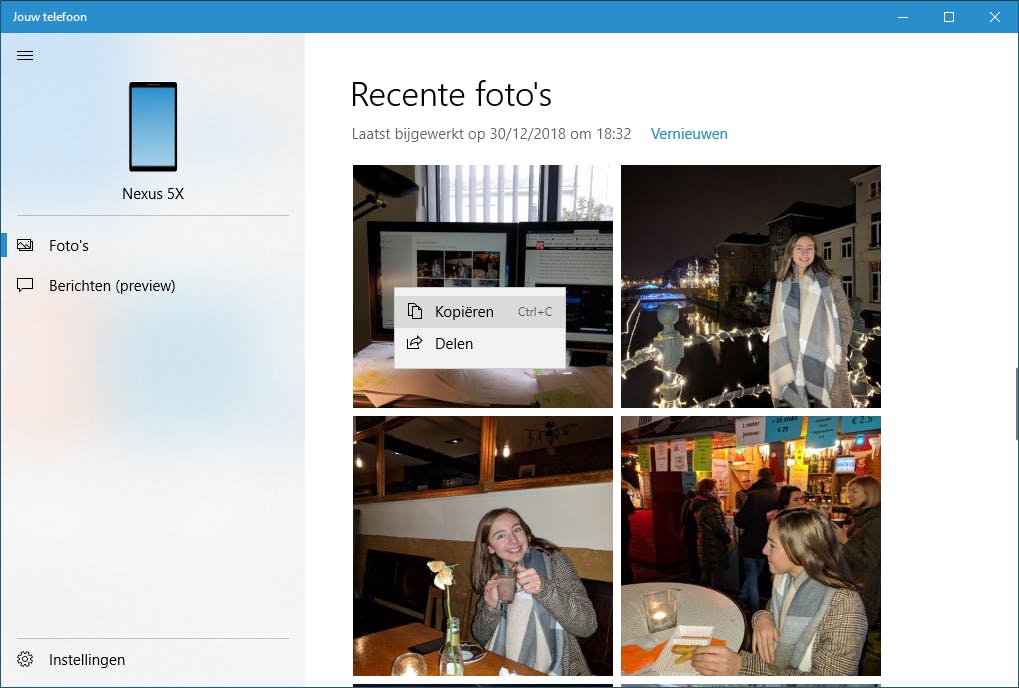Minimize the Jouw telefoon window
Viewport: 1019px width, 688px height.
tap(903, 17)
